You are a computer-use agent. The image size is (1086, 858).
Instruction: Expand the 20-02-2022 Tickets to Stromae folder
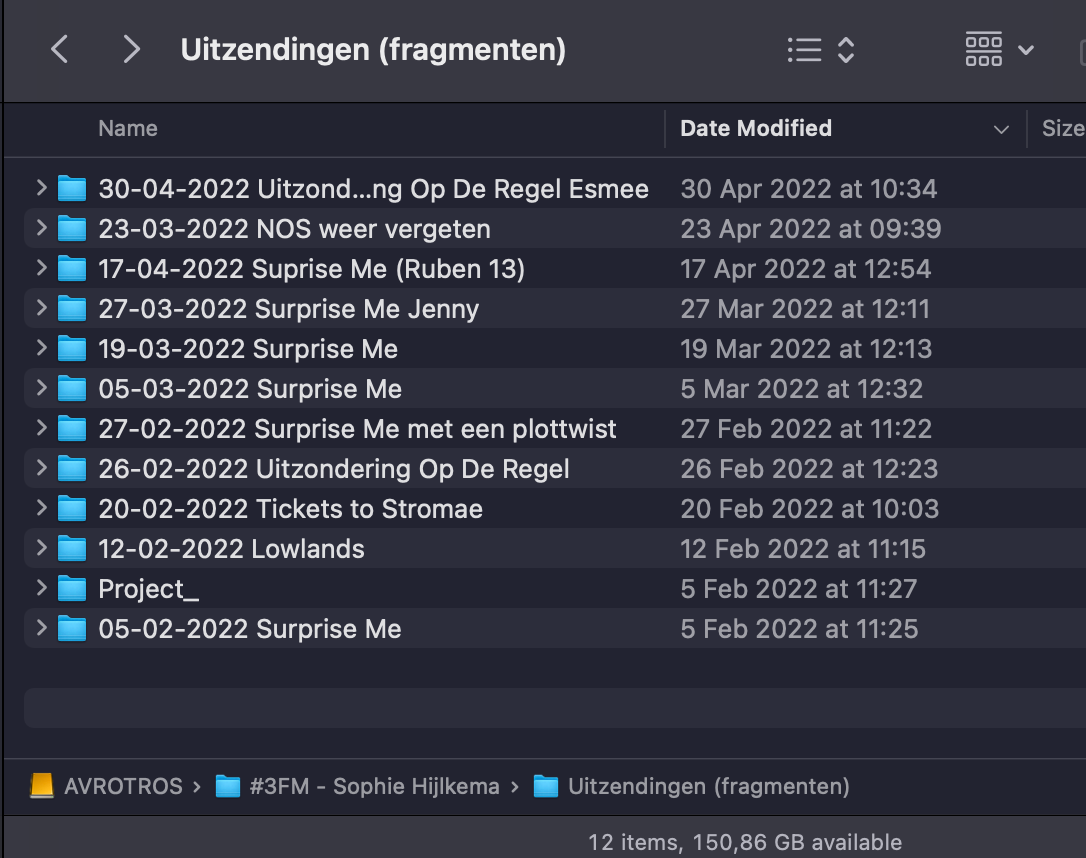(42, 508)
